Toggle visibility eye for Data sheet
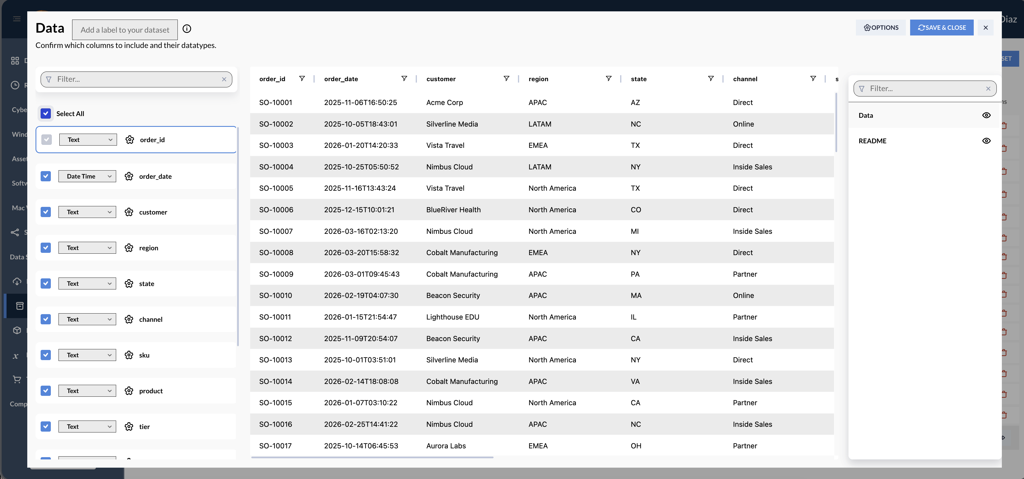The width and height of the screenshot is (1024, 479). [986, 115]
